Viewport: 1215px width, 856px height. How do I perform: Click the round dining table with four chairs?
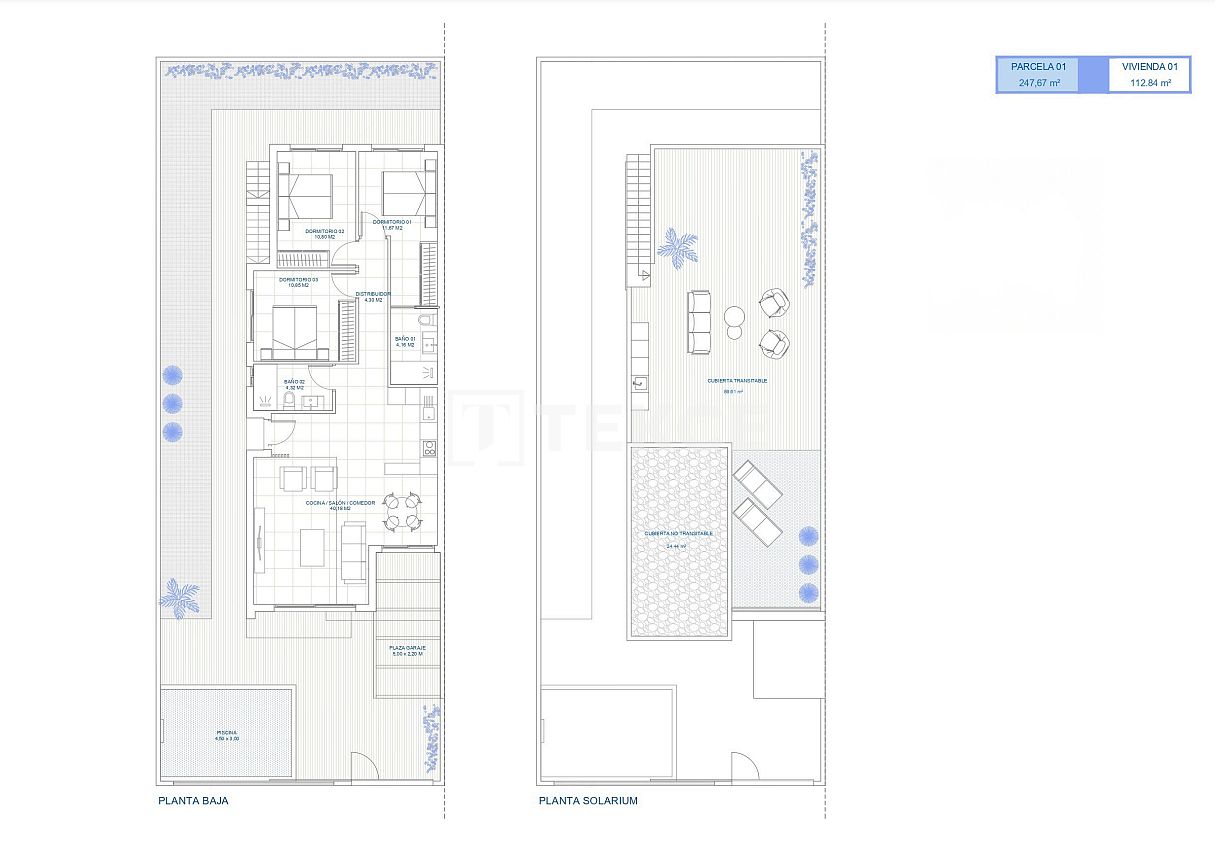[x=405, y=512]
